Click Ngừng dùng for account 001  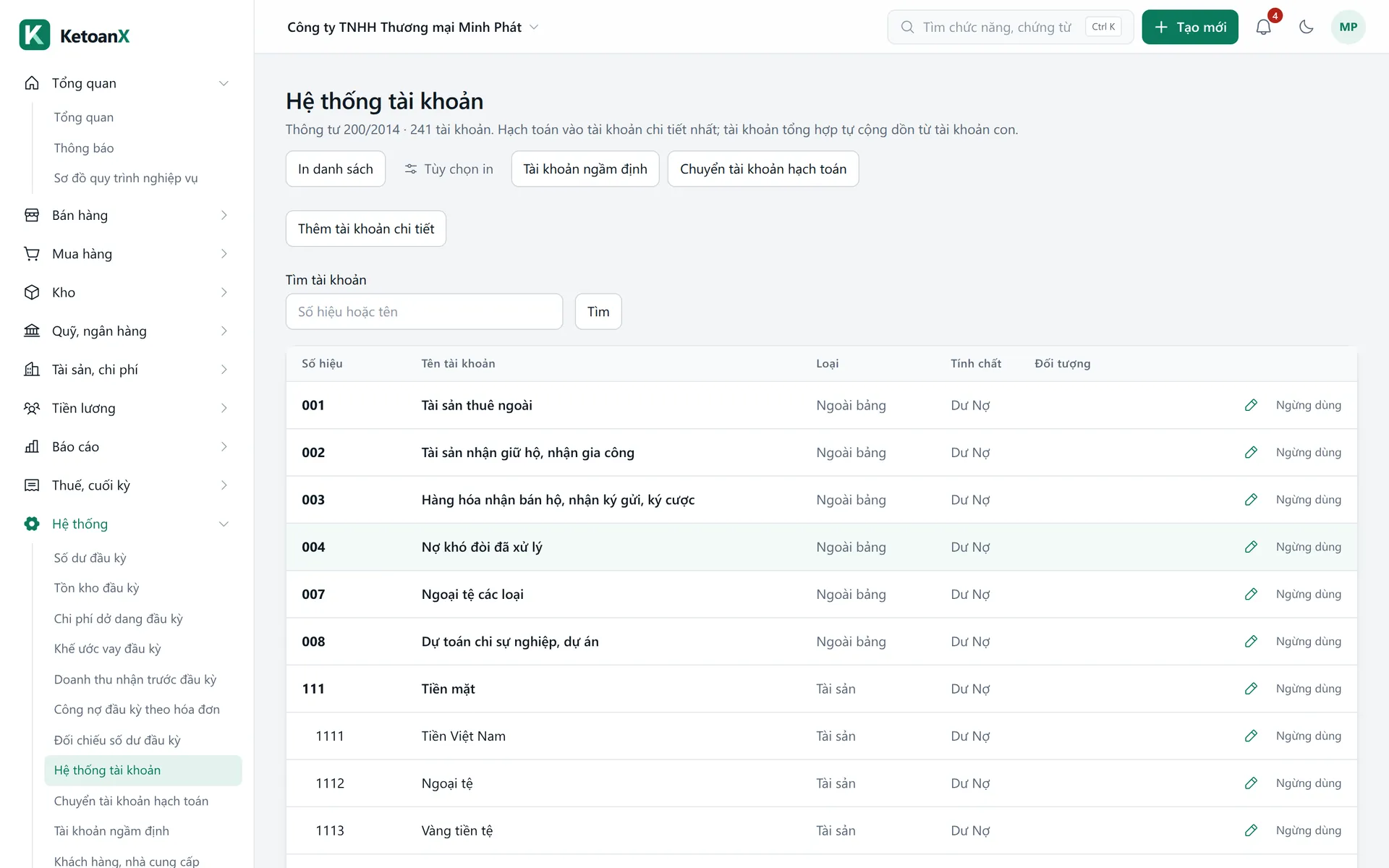pos(1308,405)
